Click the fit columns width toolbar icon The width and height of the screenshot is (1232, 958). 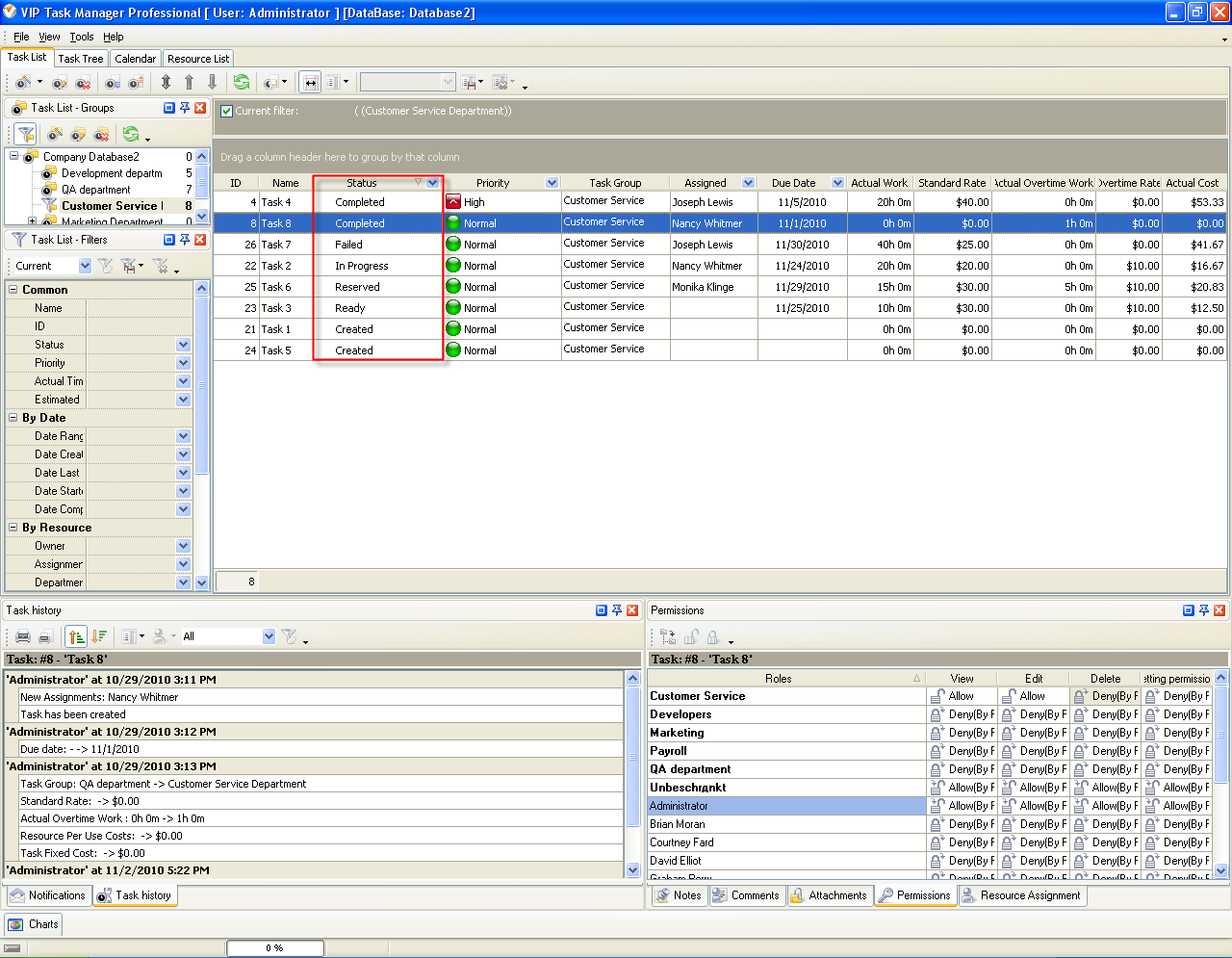pyautogui.click(x=310, y=83)
